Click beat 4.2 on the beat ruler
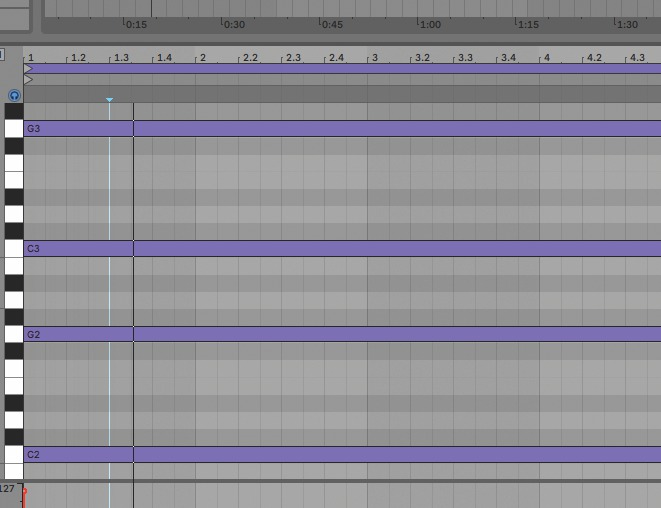The width and height of the screenshot is (661, 508). tap(594, 58)
